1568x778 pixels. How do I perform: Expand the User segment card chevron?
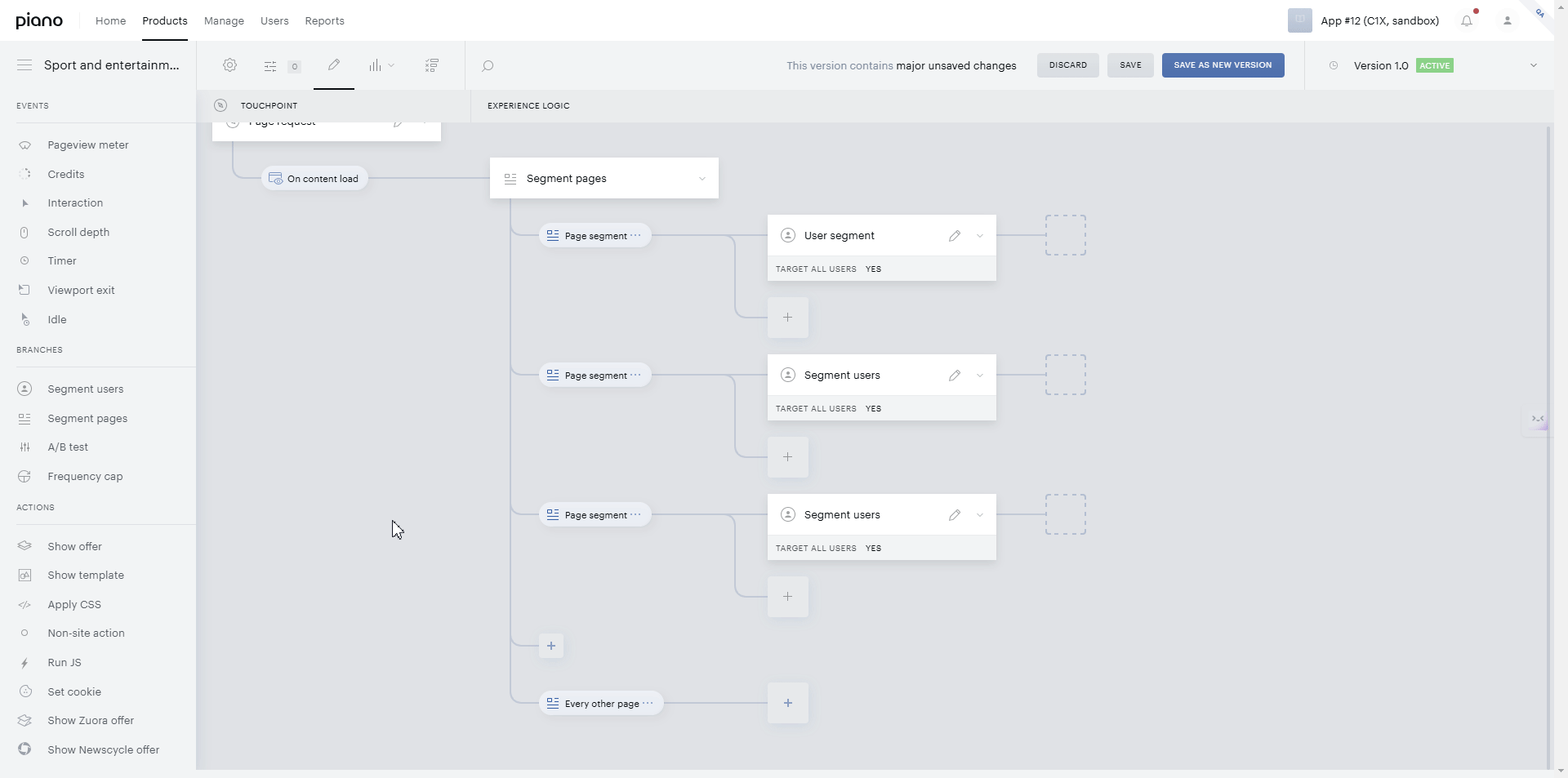[x=980, y=236]
